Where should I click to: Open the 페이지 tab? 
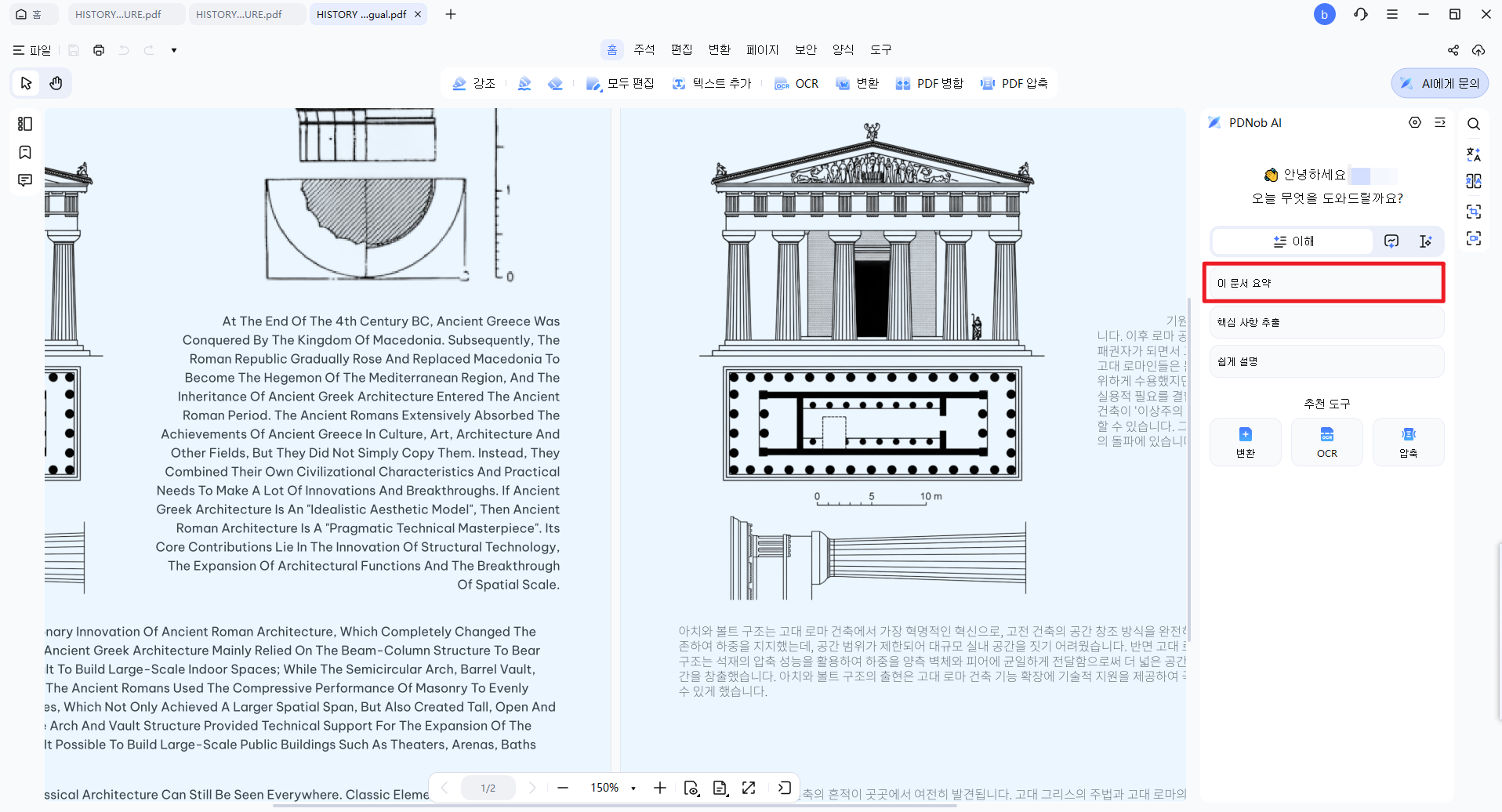763,49
